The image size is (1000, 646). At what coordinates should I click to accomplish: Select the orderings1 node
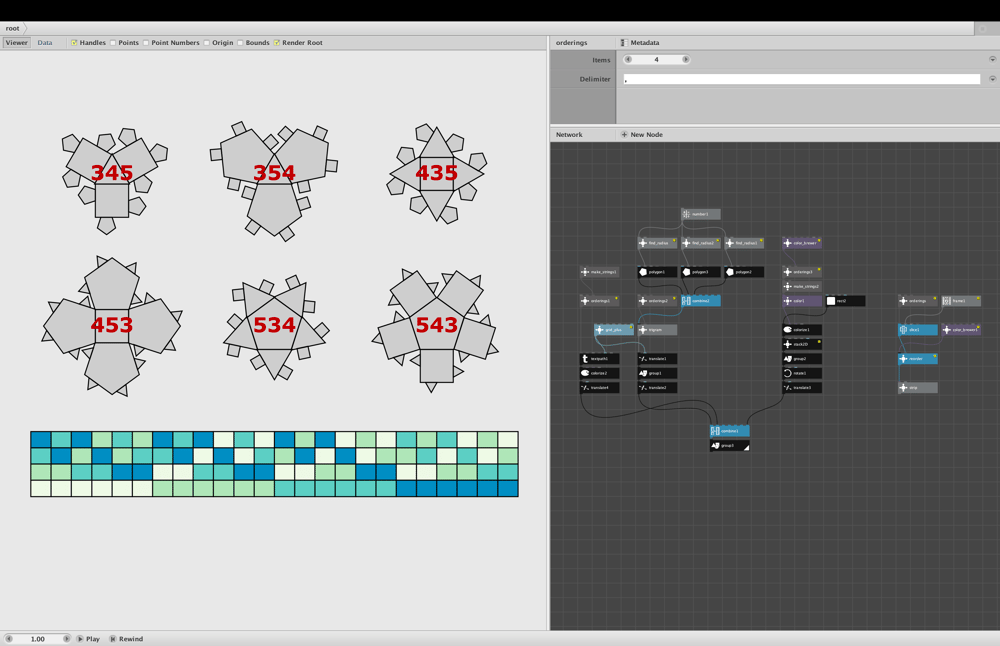coord(599,300)
